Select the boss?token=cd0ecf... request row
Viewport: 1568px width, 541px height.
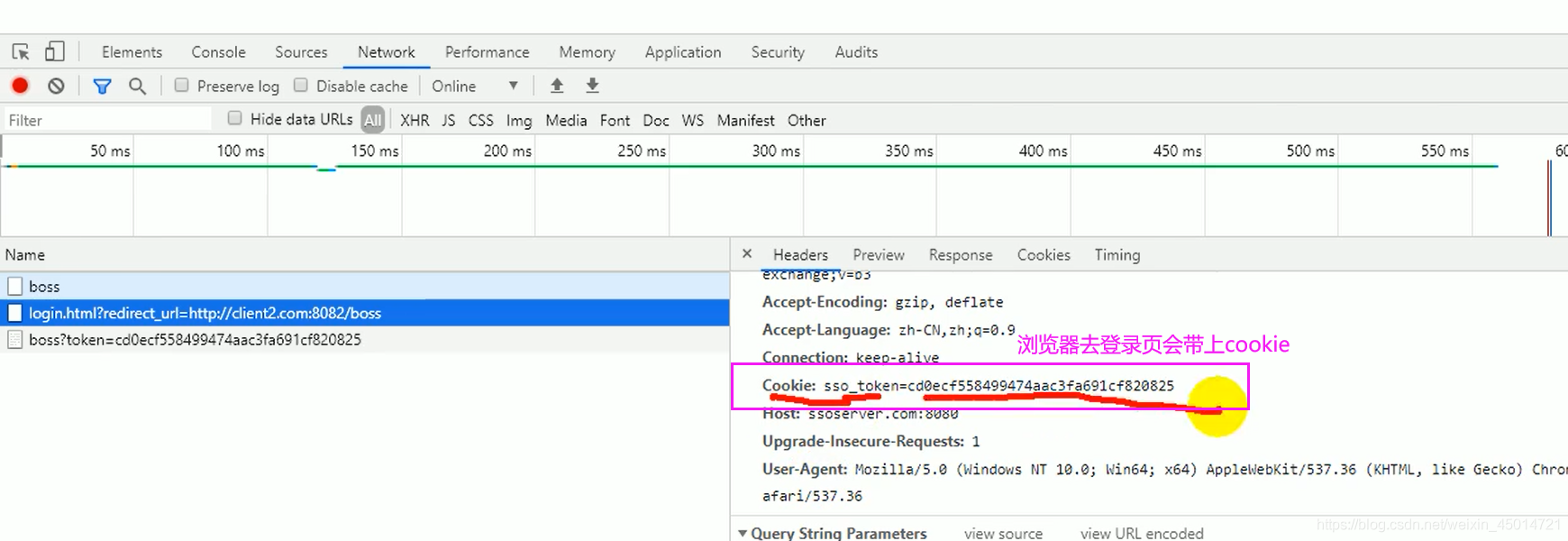pos(364,340)
